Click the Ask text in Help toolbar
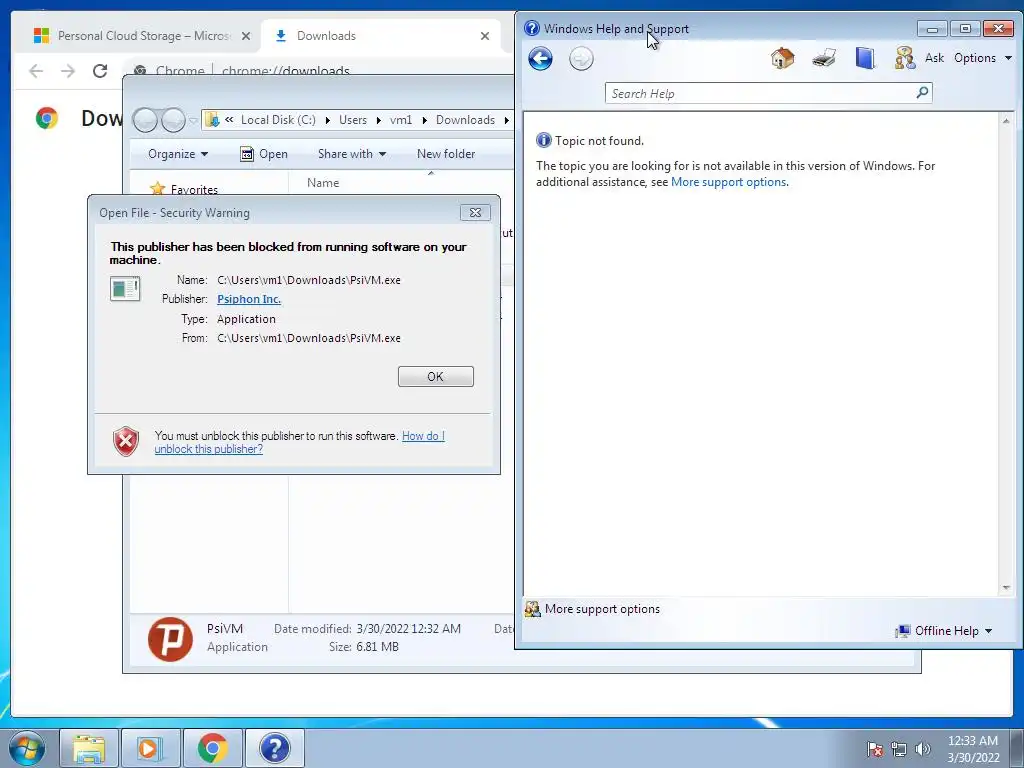This screenshot has height=768, width=1024. [934, 58]
